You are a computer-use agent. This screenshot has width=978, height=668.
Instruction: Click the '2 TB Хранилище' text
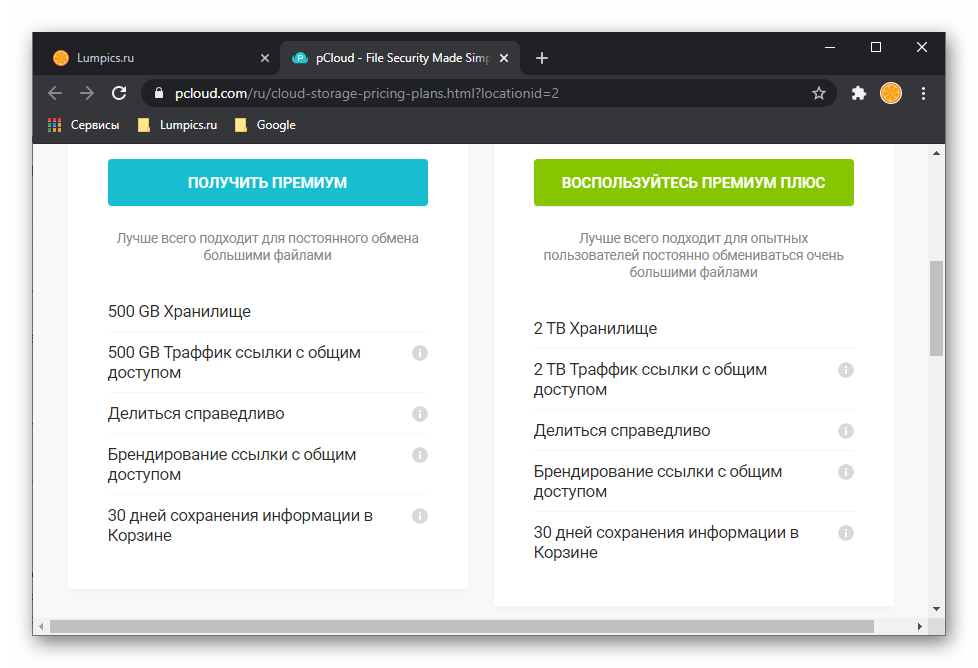(x=596, y=329)
